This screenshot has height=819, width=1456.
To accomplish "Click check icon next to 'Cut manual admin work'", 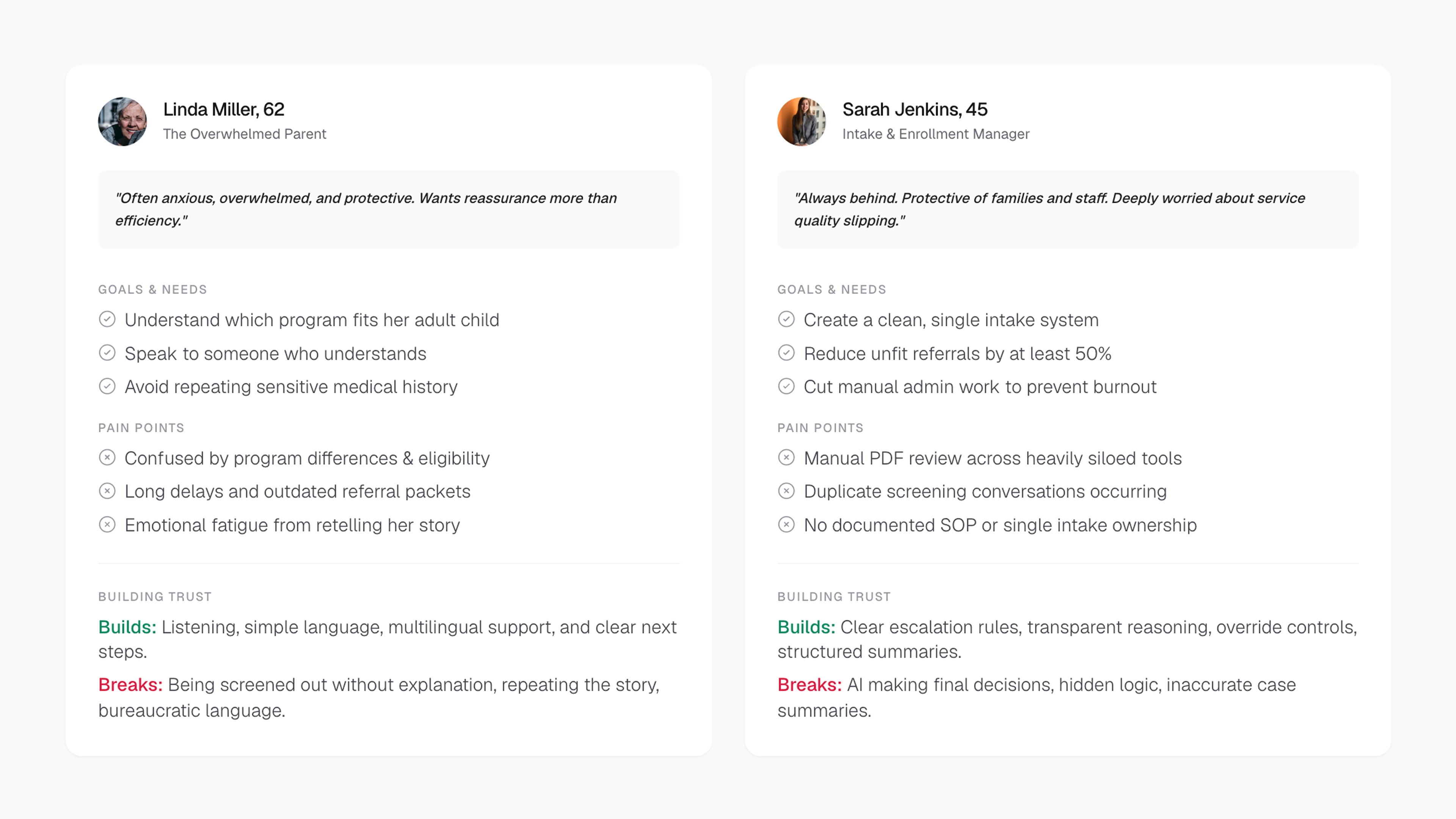I will click(786, 387).
